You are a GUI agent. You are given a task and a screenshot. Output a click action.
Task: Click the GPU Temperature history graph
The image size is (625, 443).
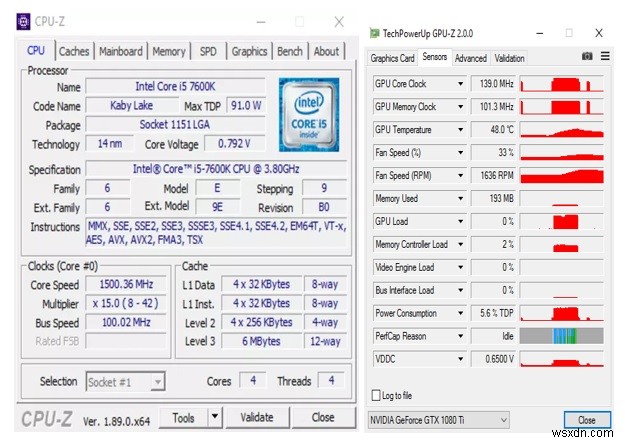click(x=562, y=130)
